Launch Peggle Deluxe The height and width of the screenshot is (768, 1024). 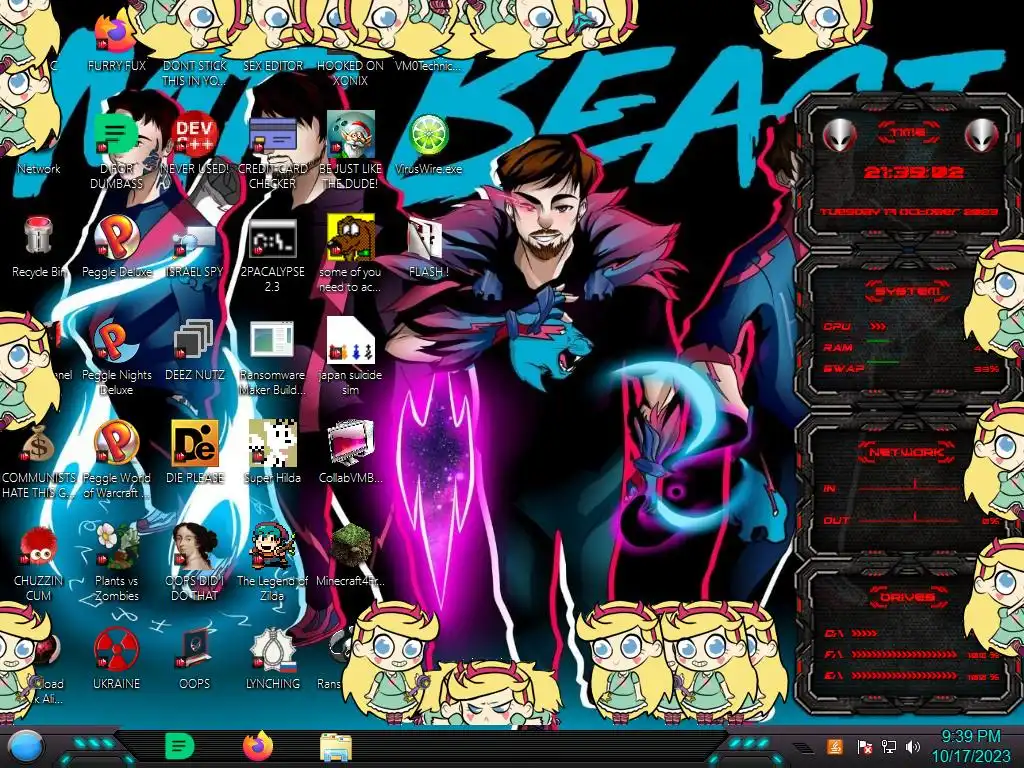pos(116,236)
